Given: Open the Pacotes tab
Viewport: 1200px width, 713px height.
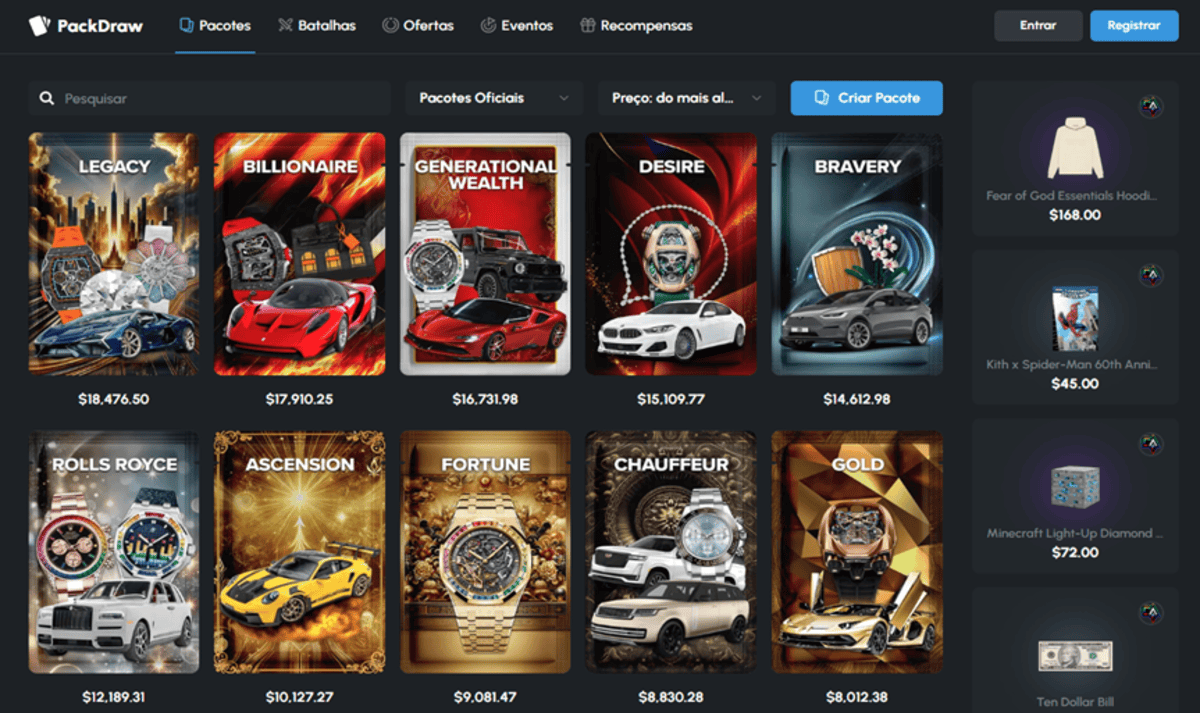Looking at the screenshot, I should point(215,26).
